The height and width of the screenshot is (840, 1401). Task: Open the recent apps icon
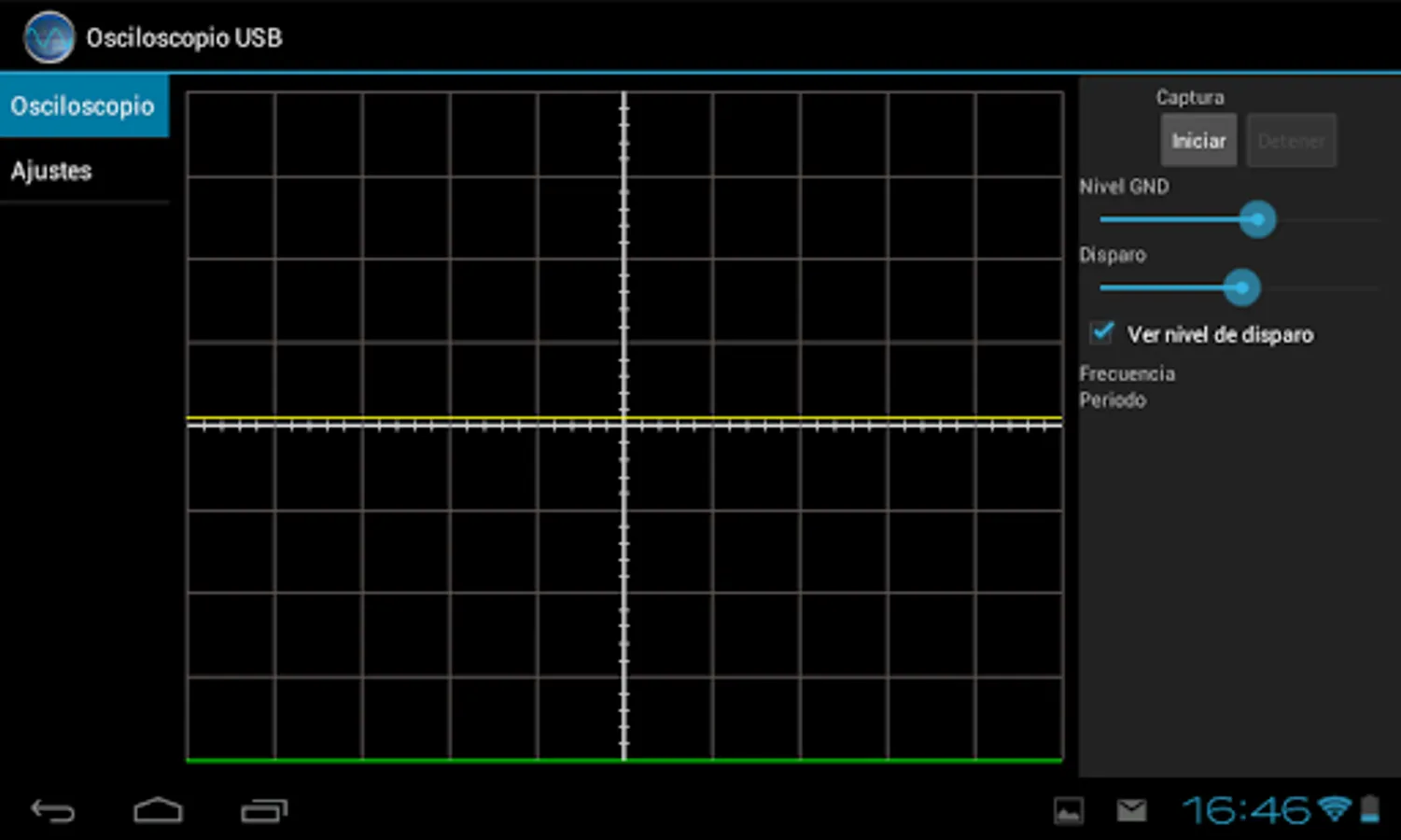(264, 810)
